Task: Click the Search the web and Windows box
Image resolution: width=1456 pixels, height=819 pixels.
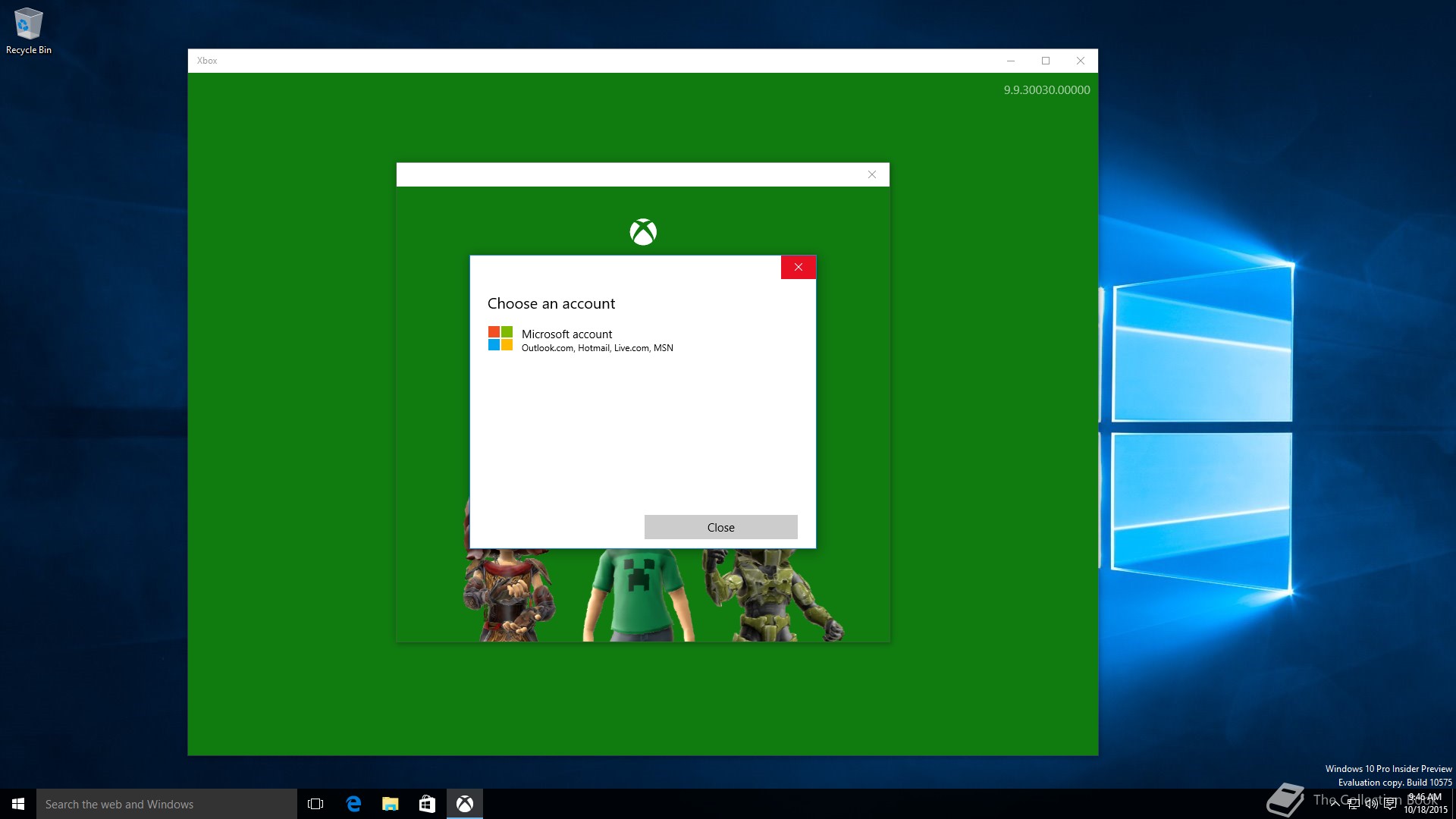Action: (167, 804)
